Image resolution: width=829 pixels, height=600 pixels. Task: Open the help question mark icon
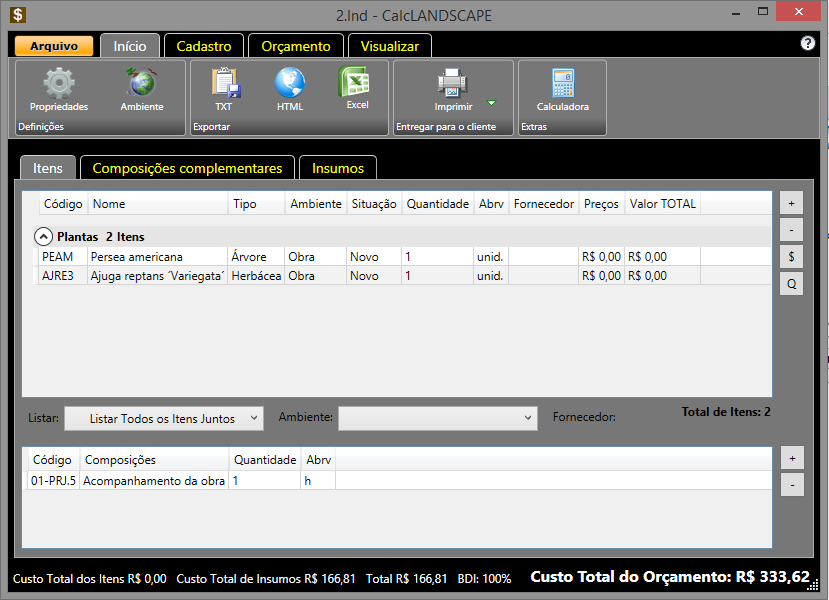click(808, 44)
